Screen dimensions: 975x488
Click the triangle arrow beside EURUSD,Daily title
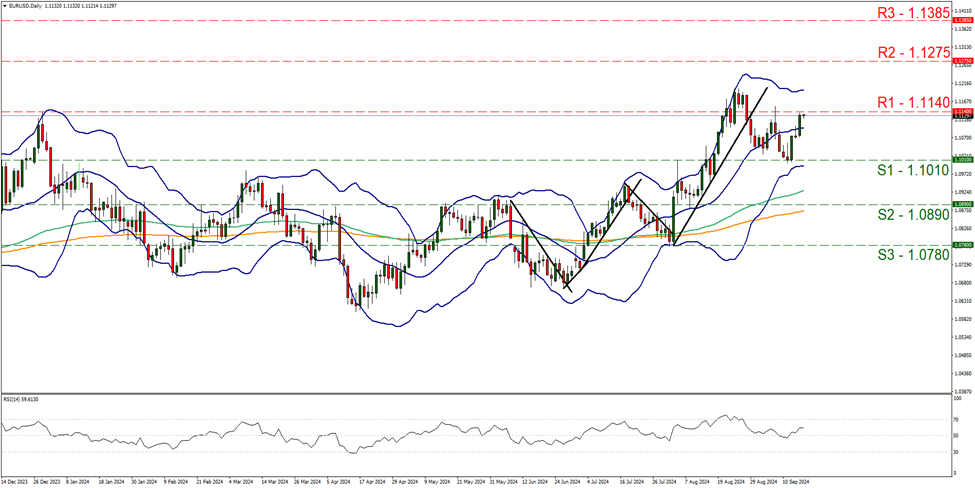tap(4, 4)
